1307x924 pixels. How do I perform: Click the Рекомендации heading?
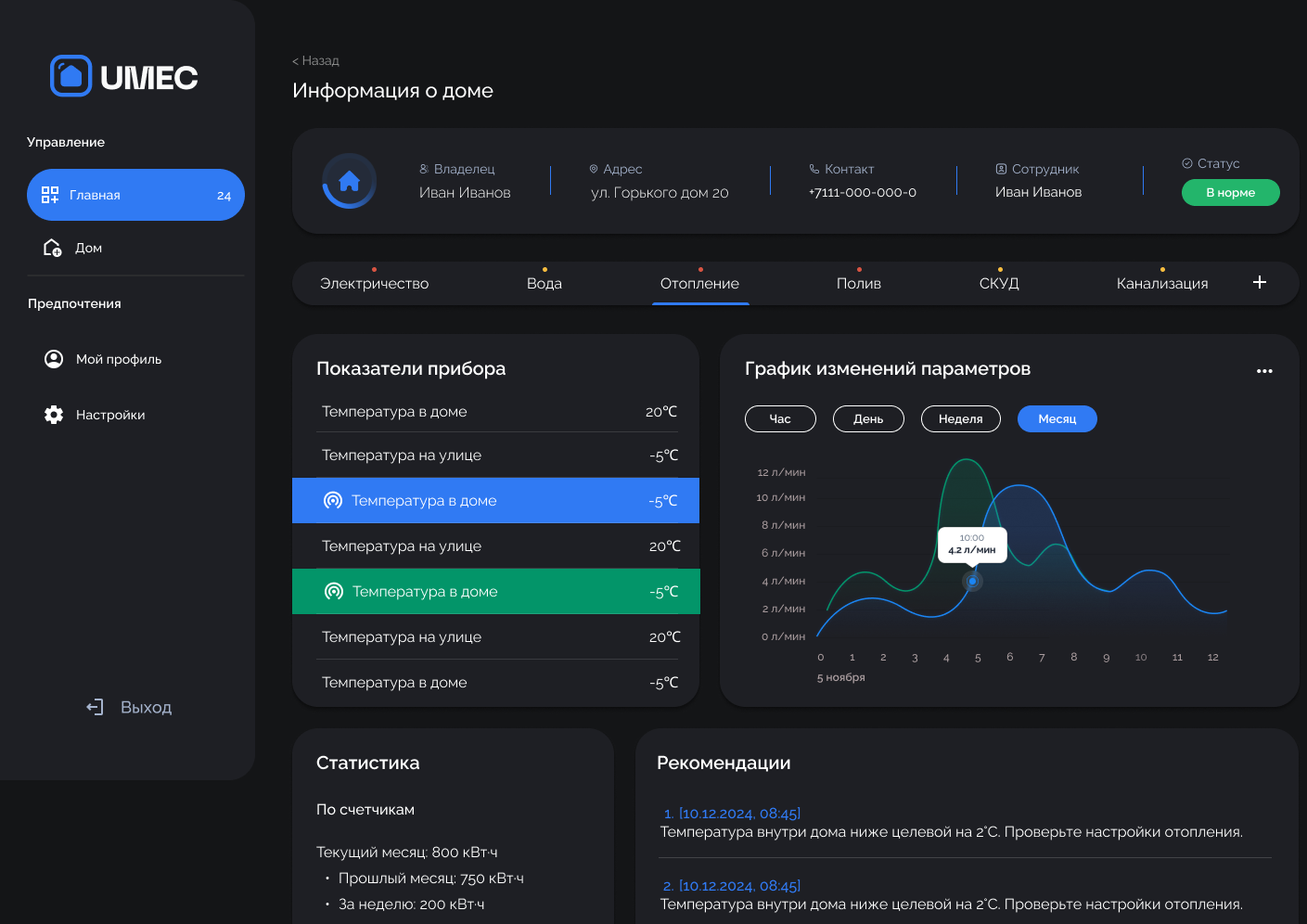coord(724,763)
